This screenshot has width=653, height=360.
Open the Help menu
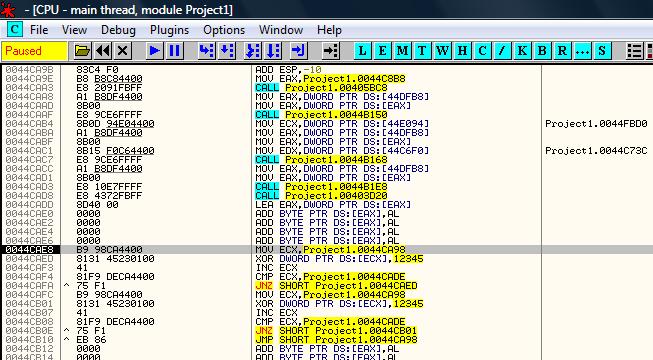coord(329,30)
